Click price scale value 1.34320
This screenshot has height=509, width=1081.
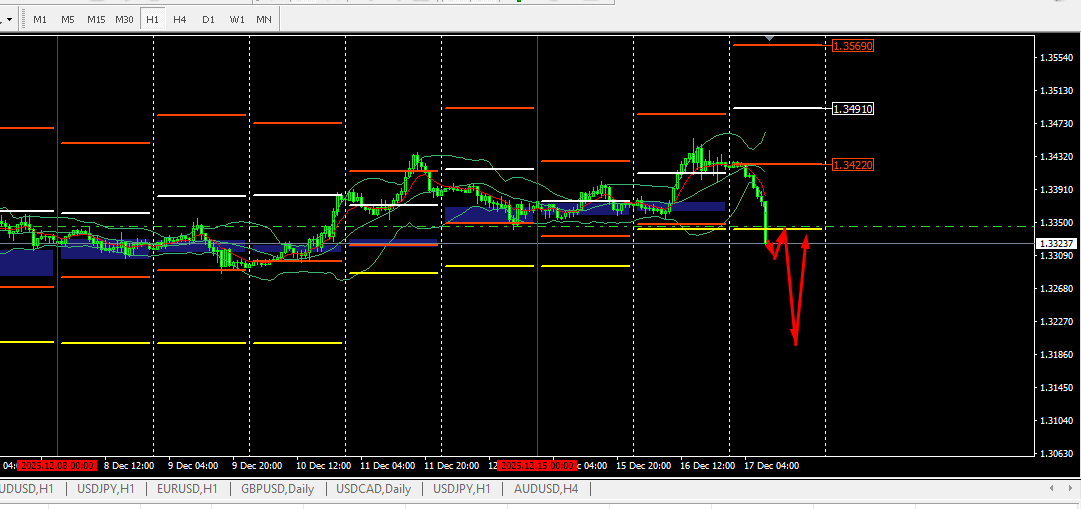tap(1056, 157)
